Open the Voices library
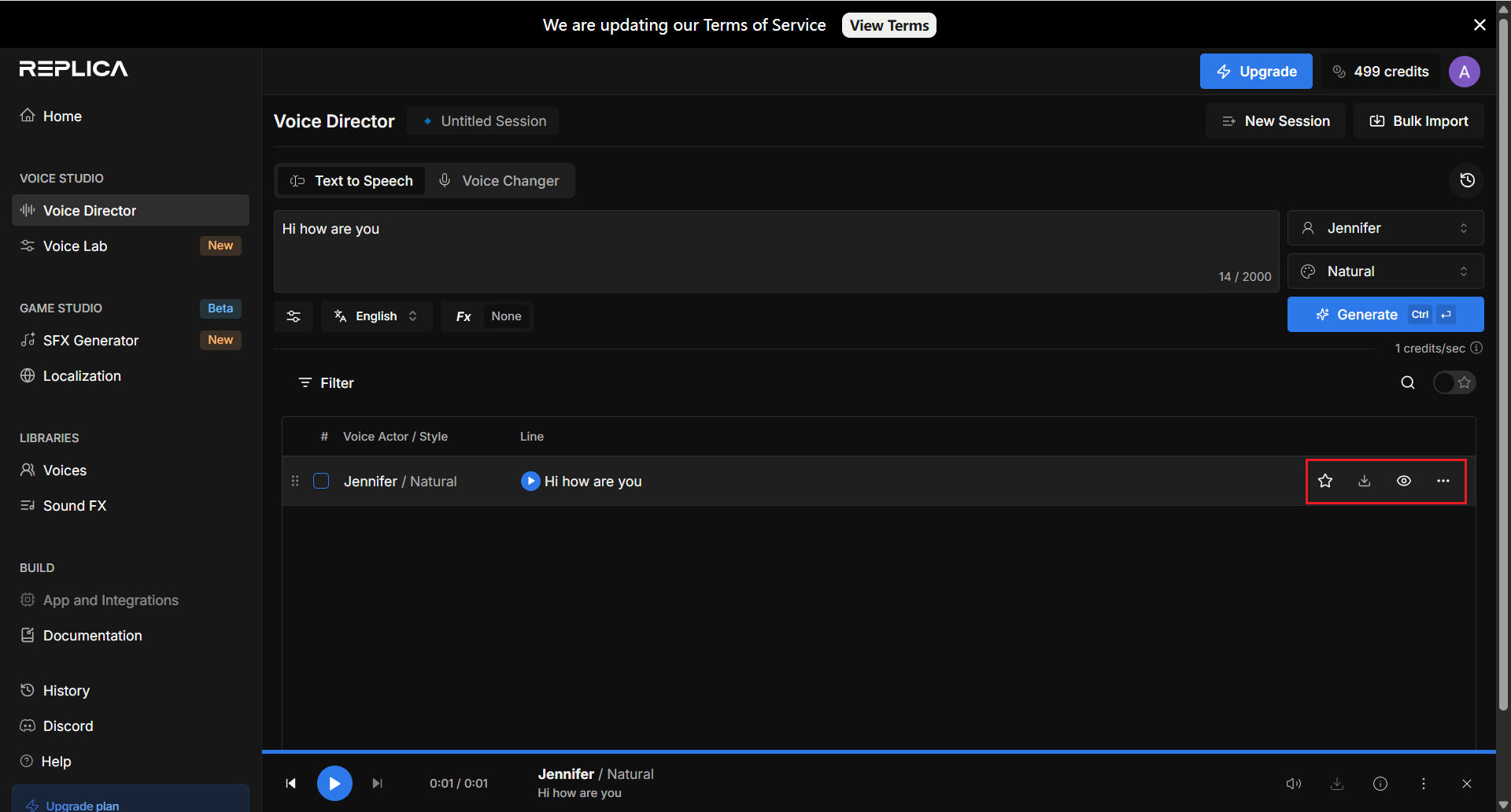The image size is (1511, 812). pyautogui.click(x=131, y=470)
